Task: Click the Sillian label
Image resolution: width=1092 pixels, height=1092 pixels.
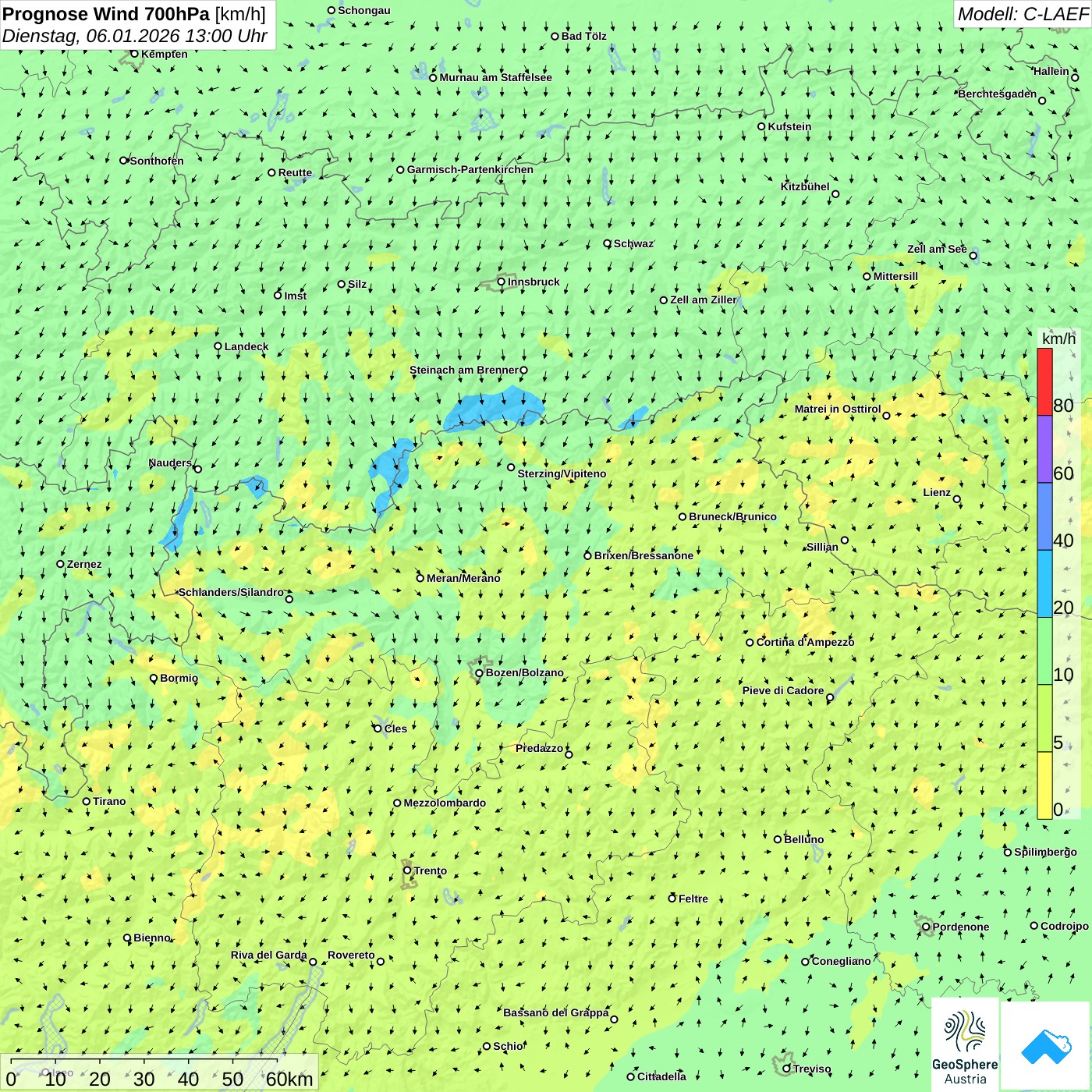Action: pos(822,547)
